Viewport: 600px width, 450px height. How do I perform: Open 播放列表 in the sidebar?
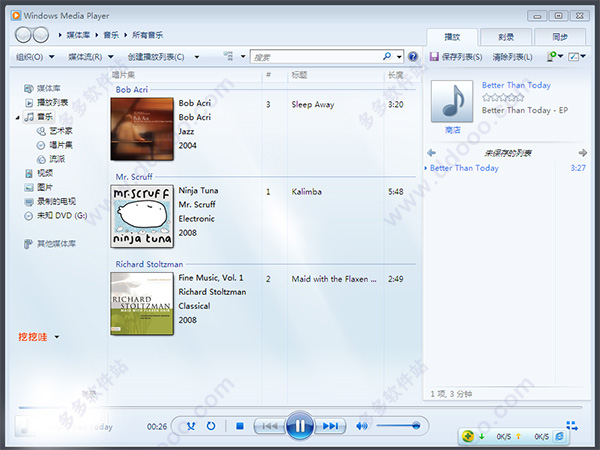point(46,103)
